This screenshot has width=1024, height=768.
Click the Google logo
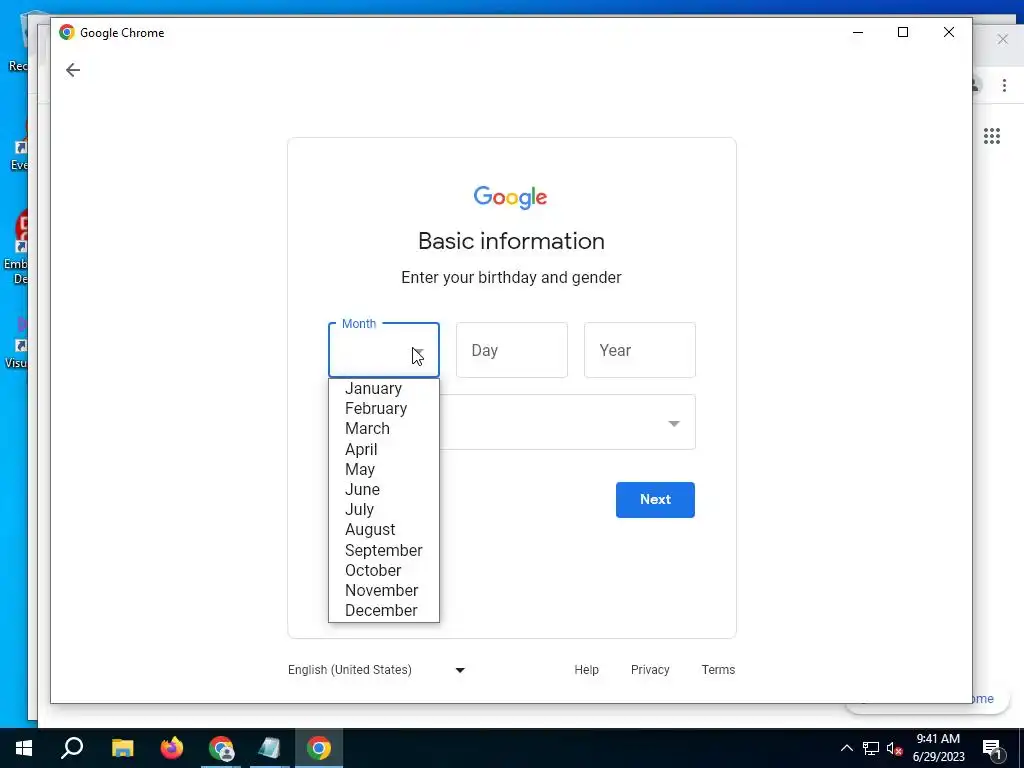(x=511, y=197)
